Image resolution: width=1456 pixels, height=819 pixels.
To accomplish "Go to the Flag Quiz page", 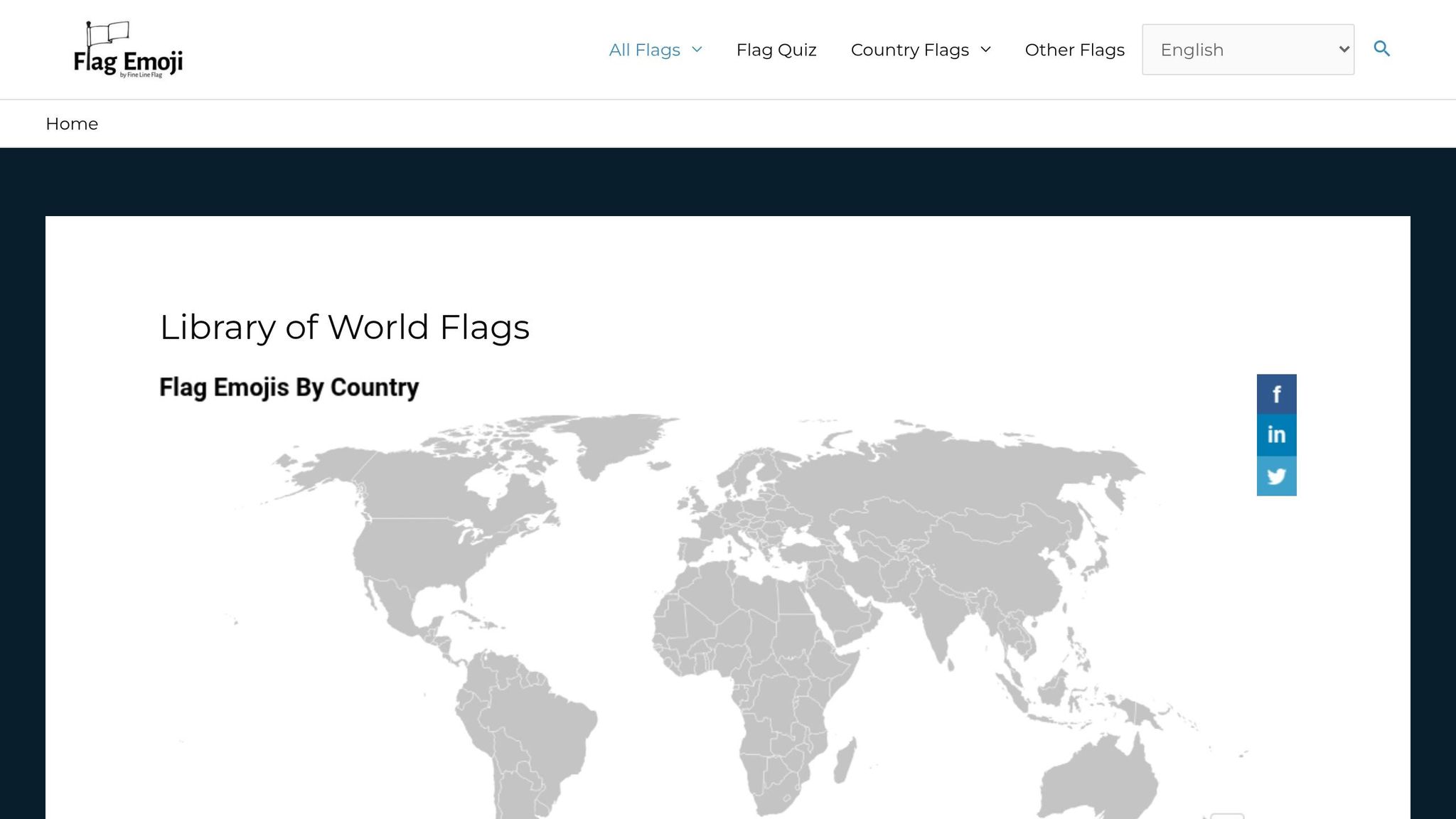I will pos(776,50).
